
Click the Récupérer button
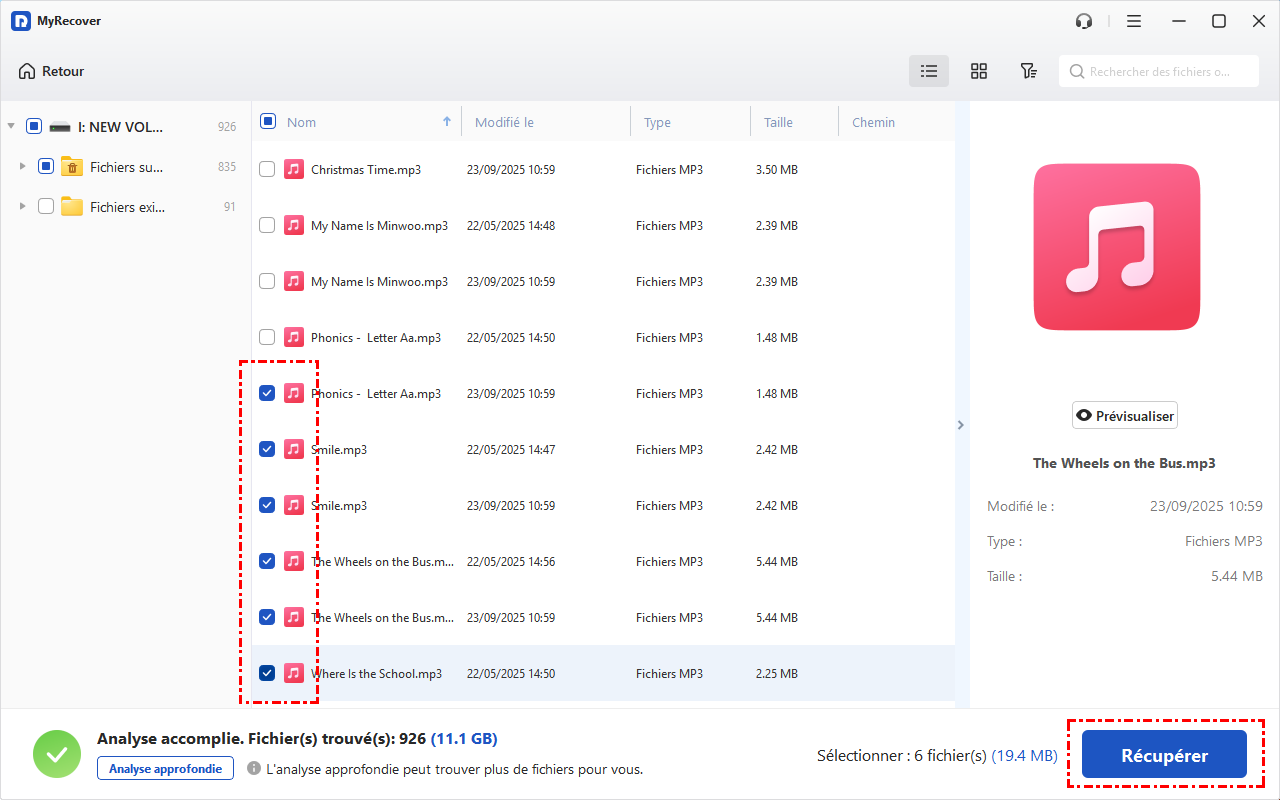tap(1164, 756)
